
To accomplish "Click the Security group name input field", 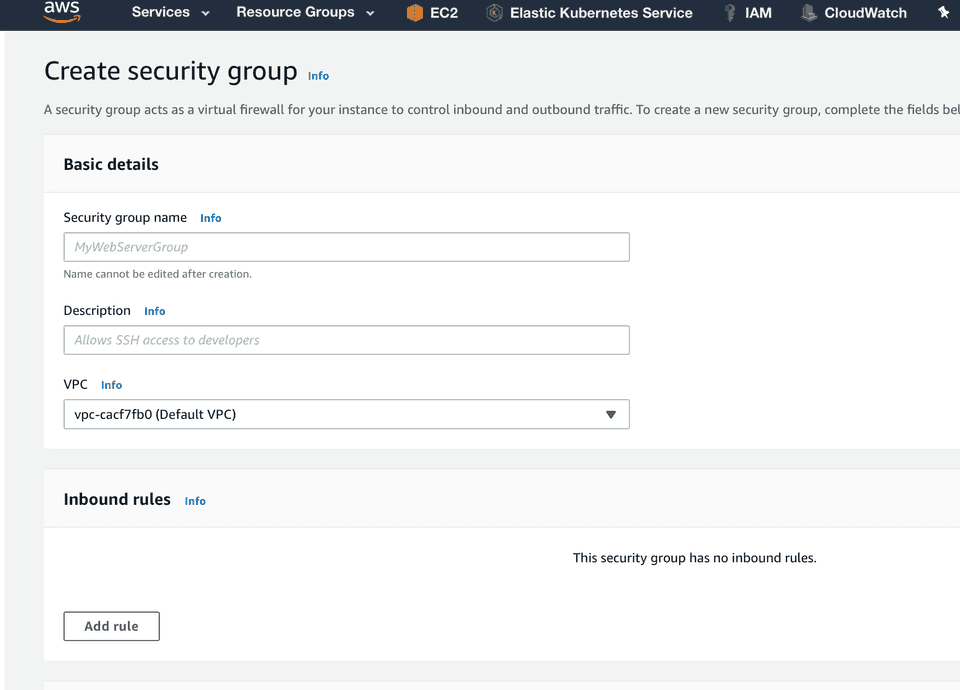I will point(346,247).
